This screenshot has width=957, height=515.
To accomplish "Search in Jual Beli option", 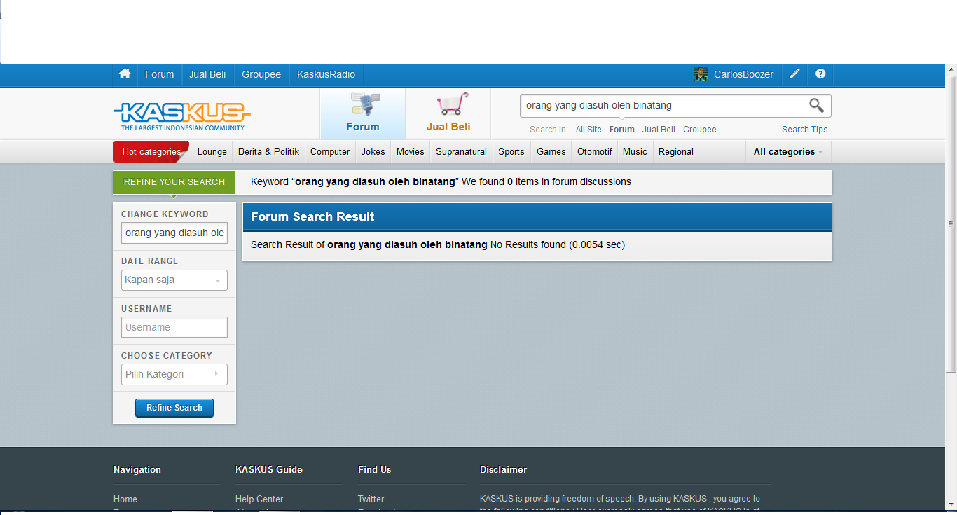I will 659,129.
